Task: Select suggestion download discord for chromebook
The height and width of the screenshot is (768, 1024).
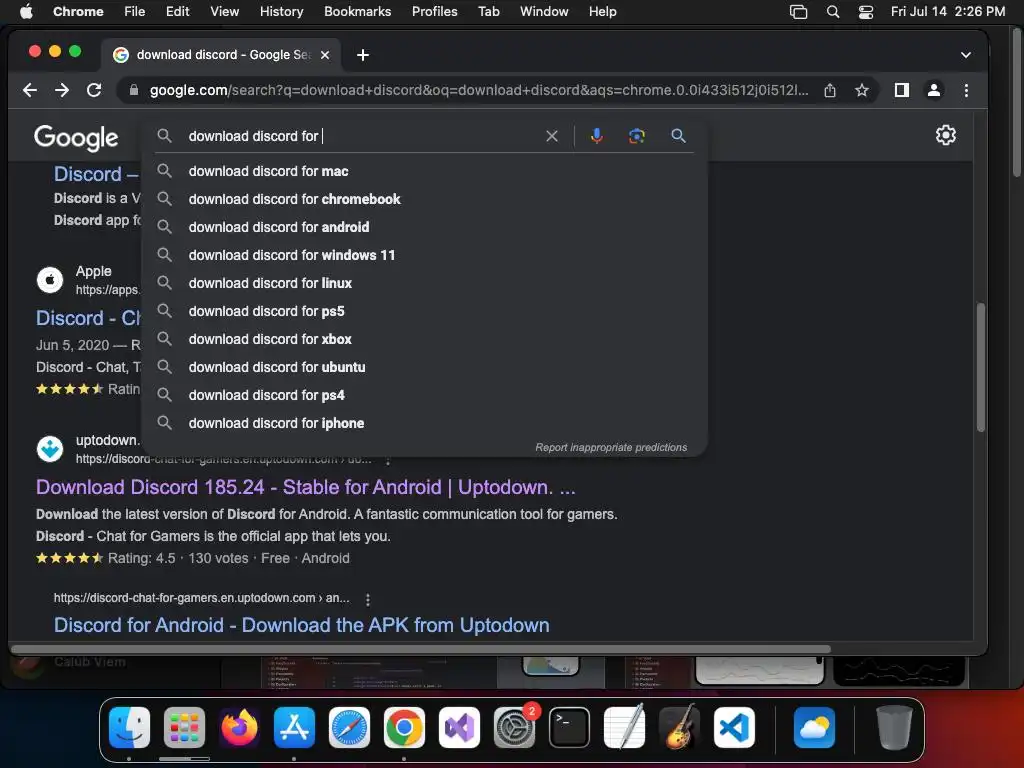Action: [x=424, y=199]
